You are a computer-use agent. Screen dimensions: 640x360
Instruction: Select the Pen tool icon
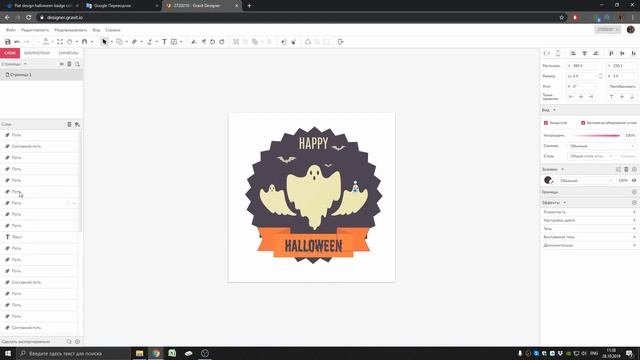(134, 42)
